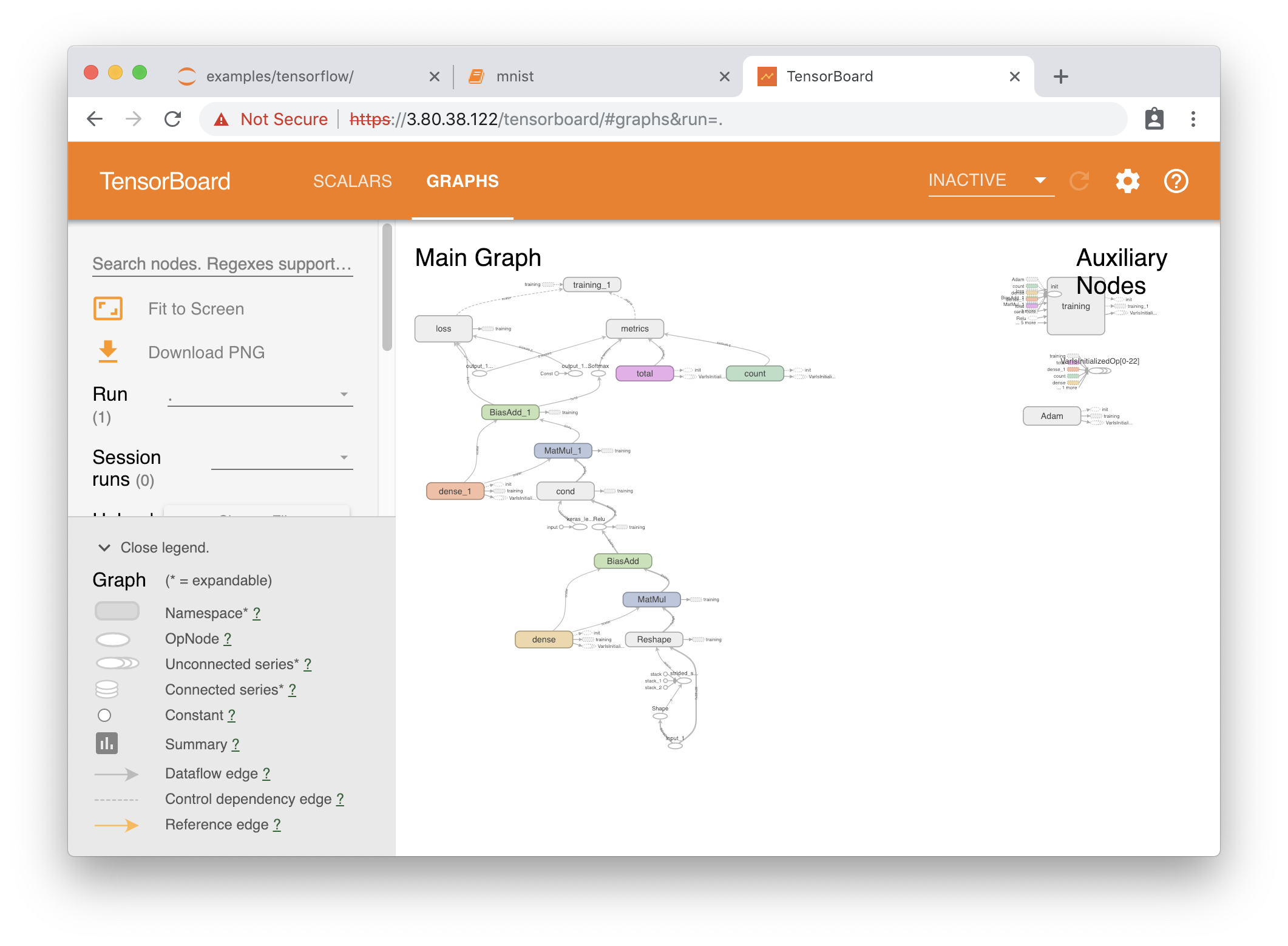Image resolution: width=1288 pixels, height=946 pixels.
Task: Switch to the GRAPHS tab
Action: point(463,181)
